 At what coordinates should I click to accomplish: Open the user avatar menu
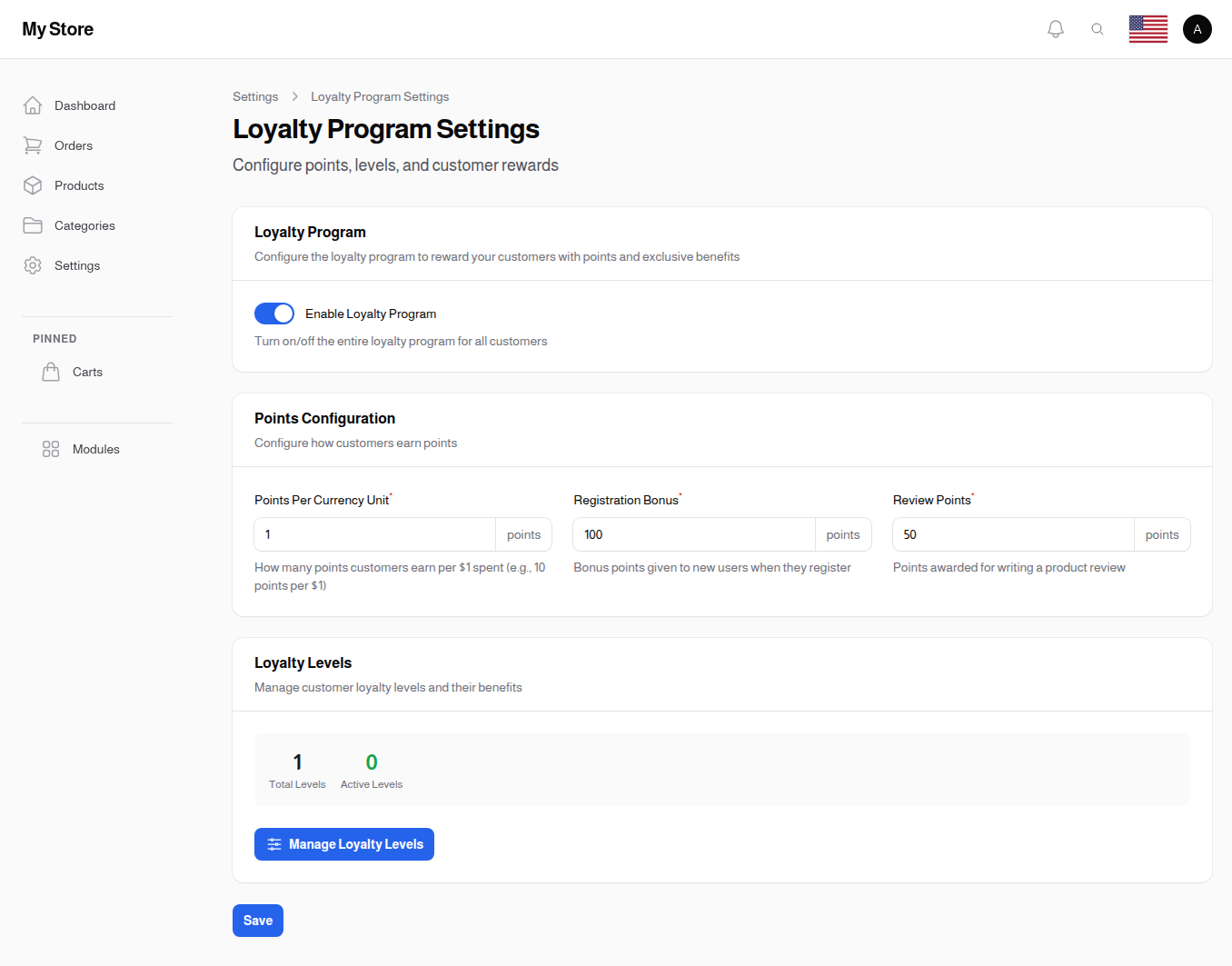tap(1197, 29)
